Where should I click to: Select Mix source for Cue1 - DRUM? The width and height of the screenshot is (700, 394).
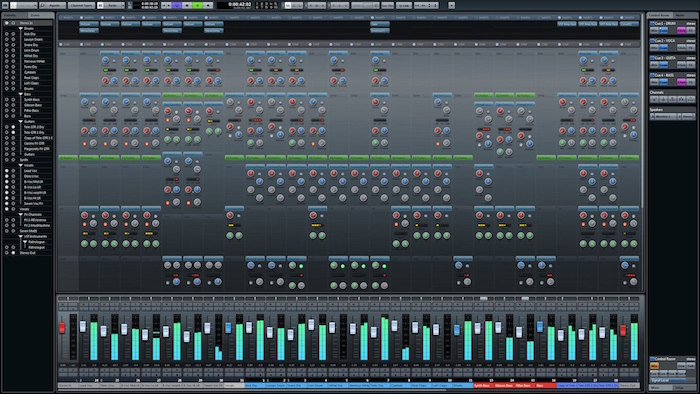(654, 30)
